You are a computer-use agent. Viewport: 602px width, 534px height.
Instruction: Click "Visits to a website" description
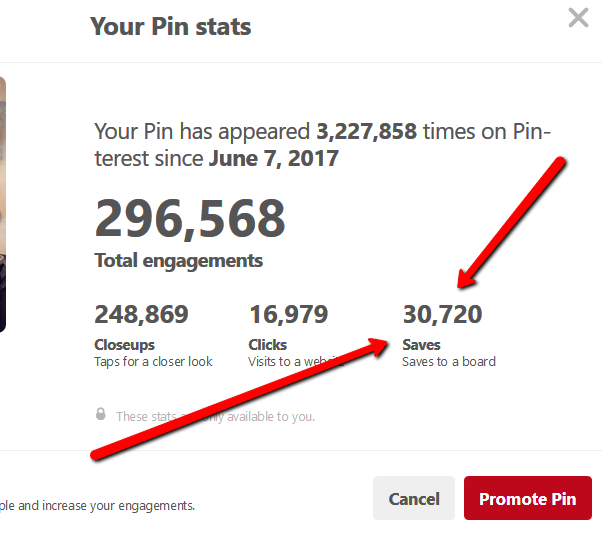[297, 361]
